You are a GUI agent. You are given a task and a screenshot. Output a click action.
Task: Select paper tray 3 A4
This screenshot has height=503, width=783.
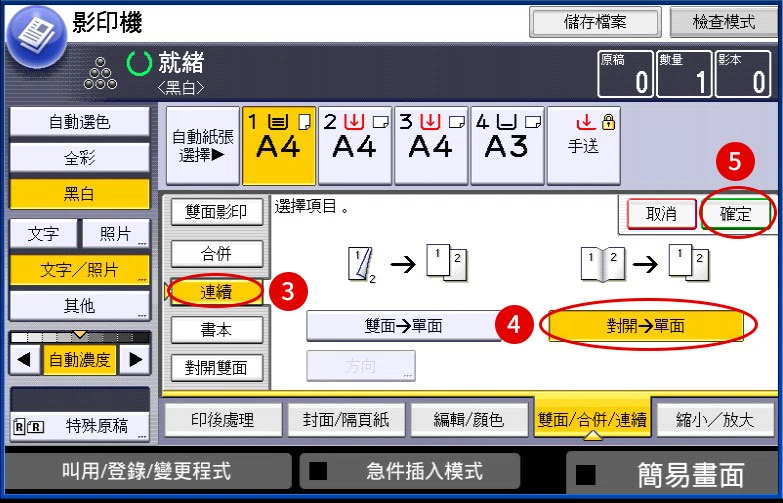[431, 146]
